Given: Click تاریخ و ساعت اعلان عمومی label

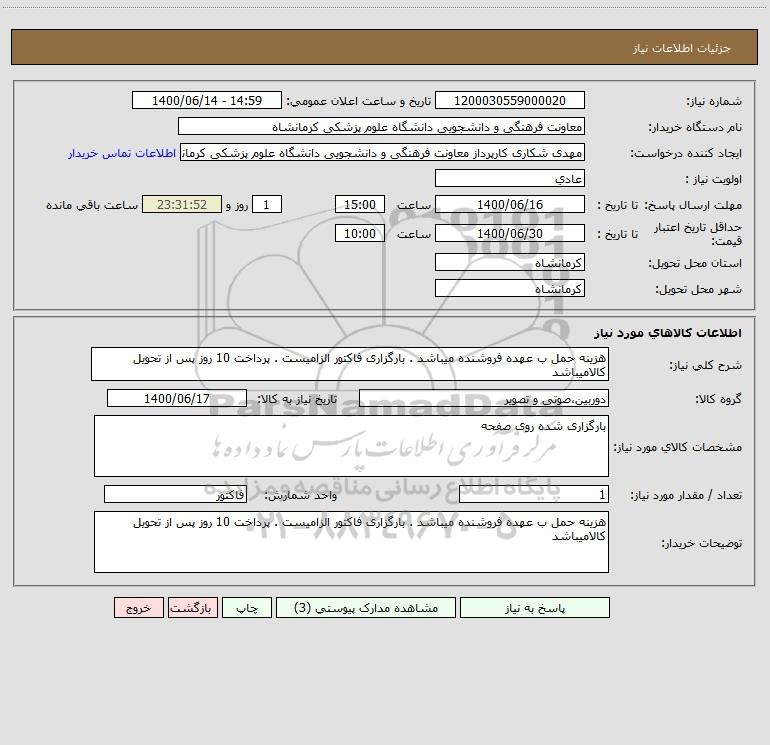Looking at the screenshot, I should (x=358, y=101).
